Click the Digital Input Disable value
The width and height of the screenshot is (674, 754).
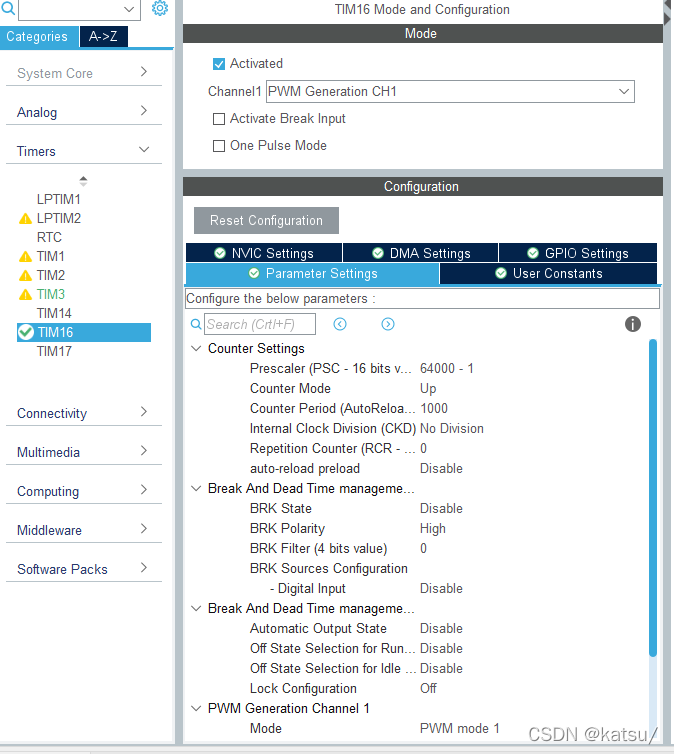441,589
